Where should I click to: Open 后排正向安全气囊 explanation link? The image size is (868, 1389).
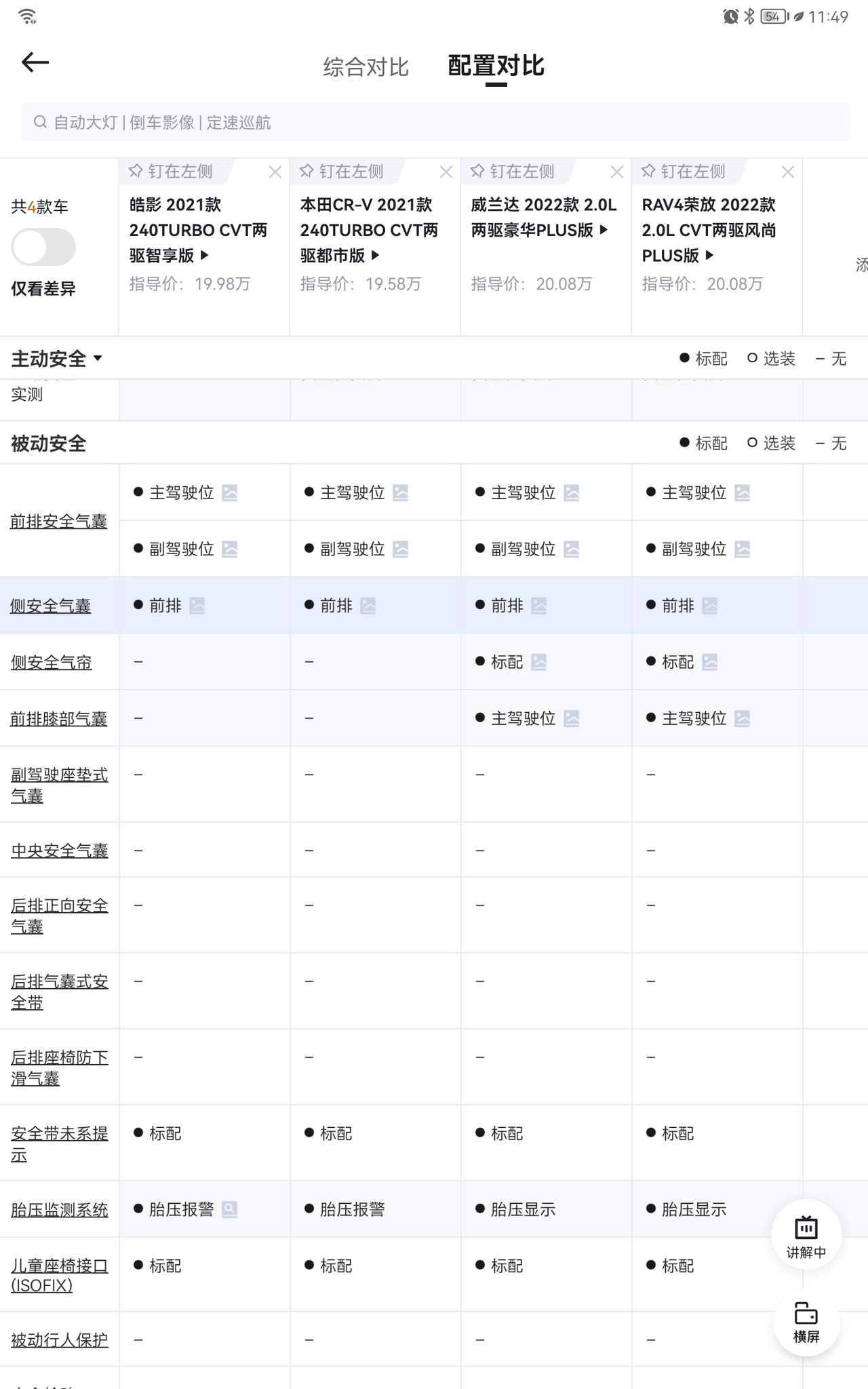[59, 916]
